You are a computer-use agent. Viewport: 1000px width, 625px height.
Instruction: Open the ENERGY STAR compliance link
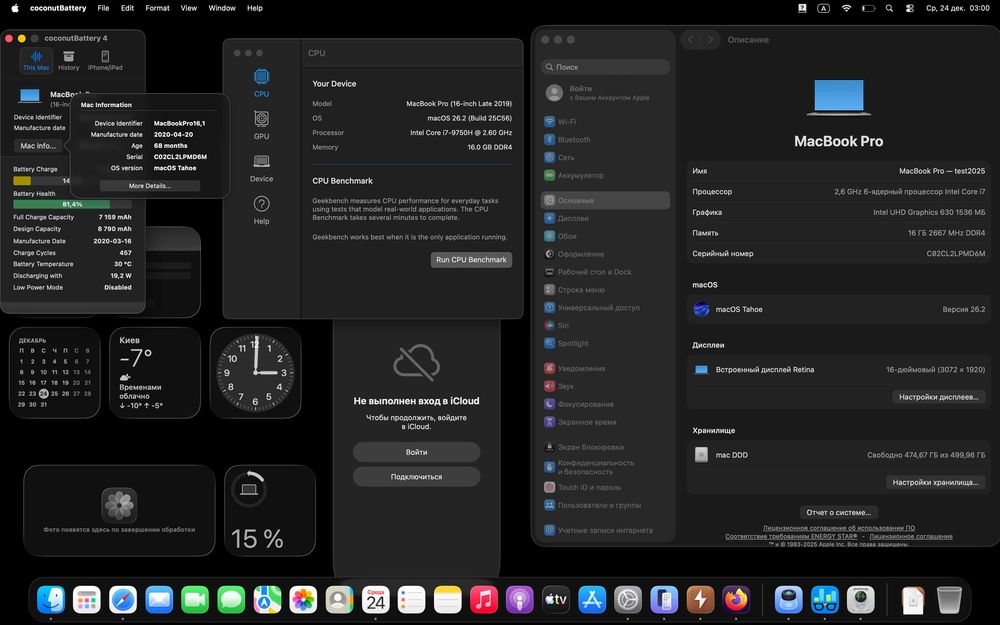[791, 536]
